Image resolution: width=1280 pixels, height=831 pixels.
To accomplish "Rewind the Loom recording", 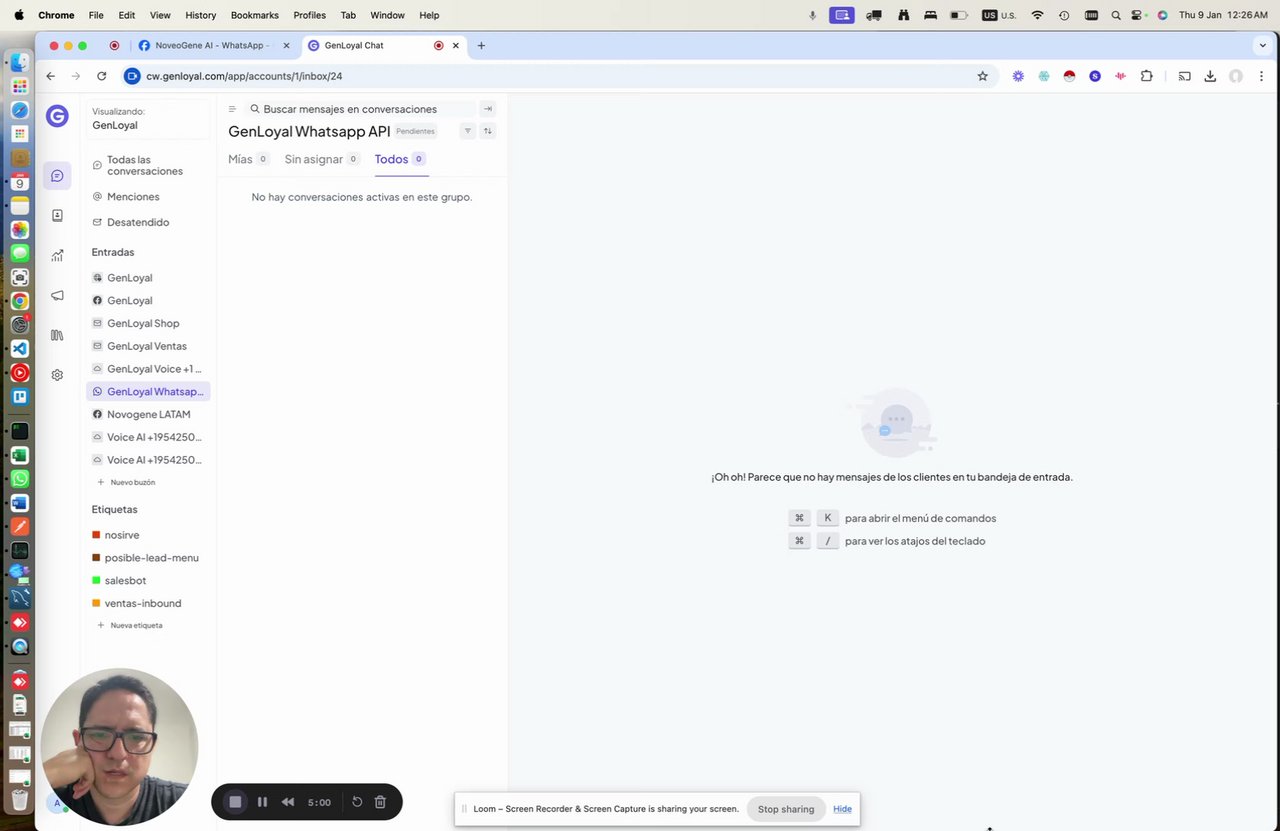I will click(288, 802).
